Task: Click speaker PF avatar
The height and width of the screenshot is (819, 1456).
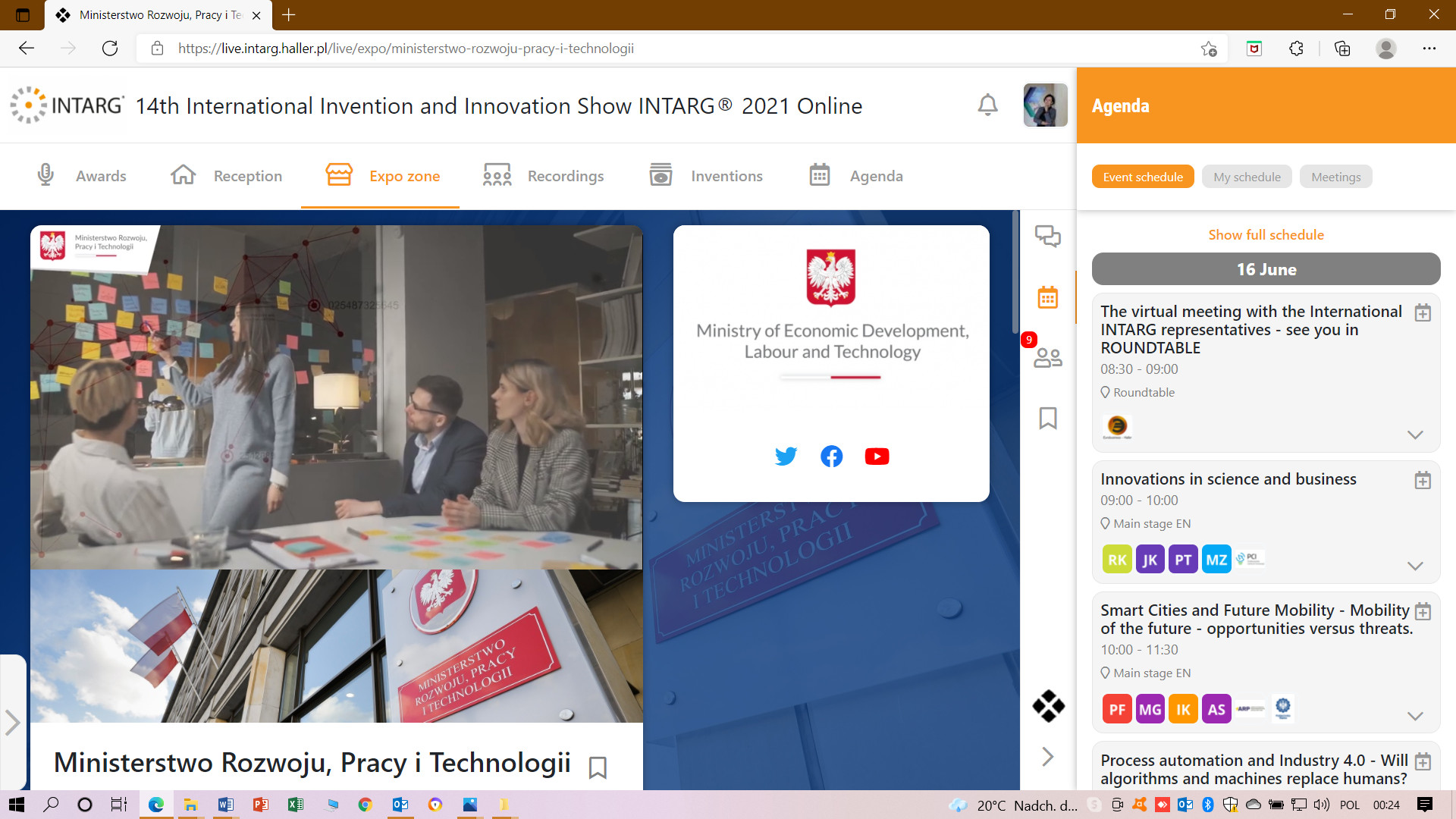Action: tap(1116, 710)
